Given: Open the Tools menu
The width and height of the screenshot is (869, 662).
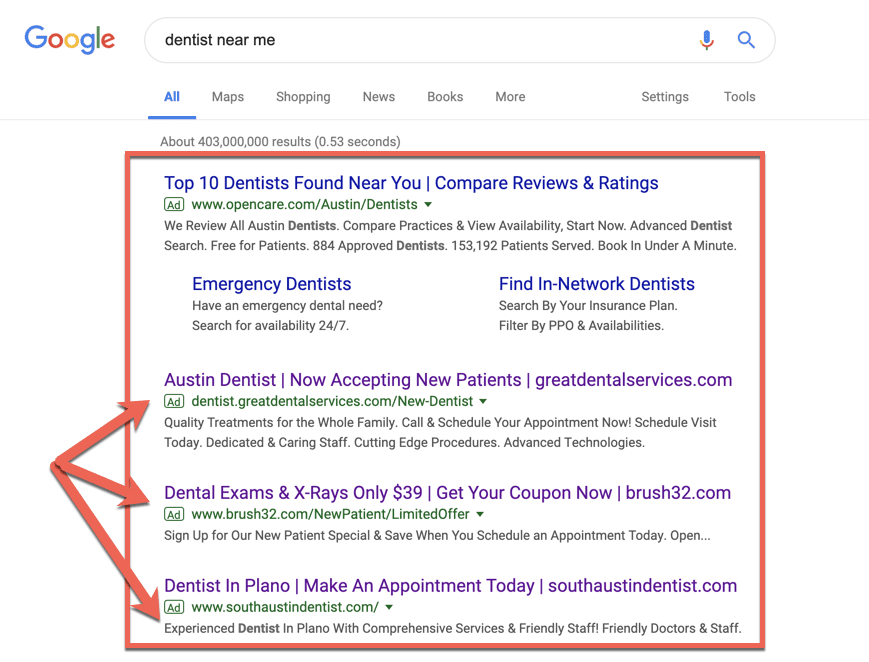Looking at the screenshot, I should click(739, 97).
